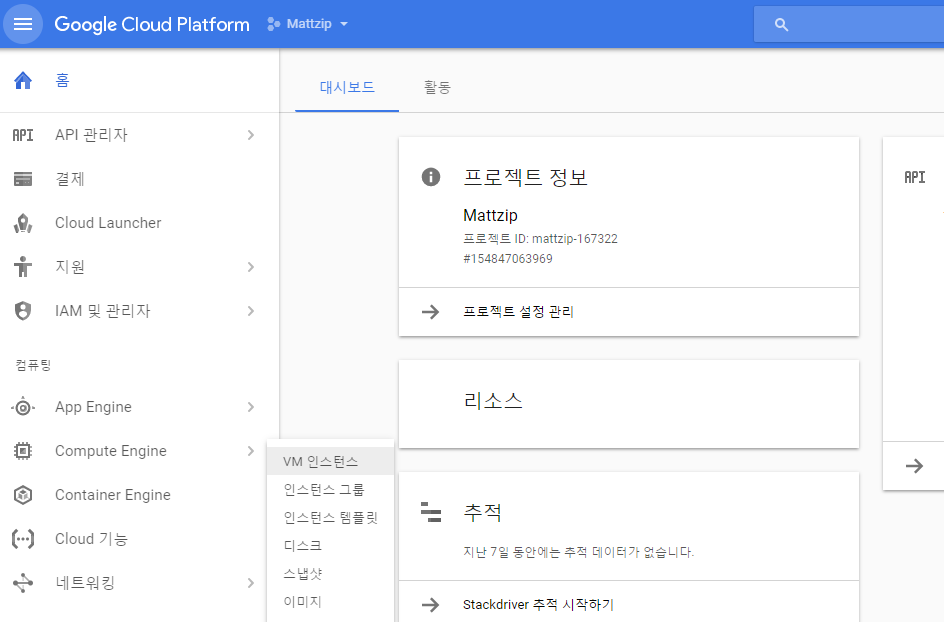Screen dimensions: 944x622
Task: Open Container Engine from sidebar
Action: pyautogui.click(x=140, y=495)
